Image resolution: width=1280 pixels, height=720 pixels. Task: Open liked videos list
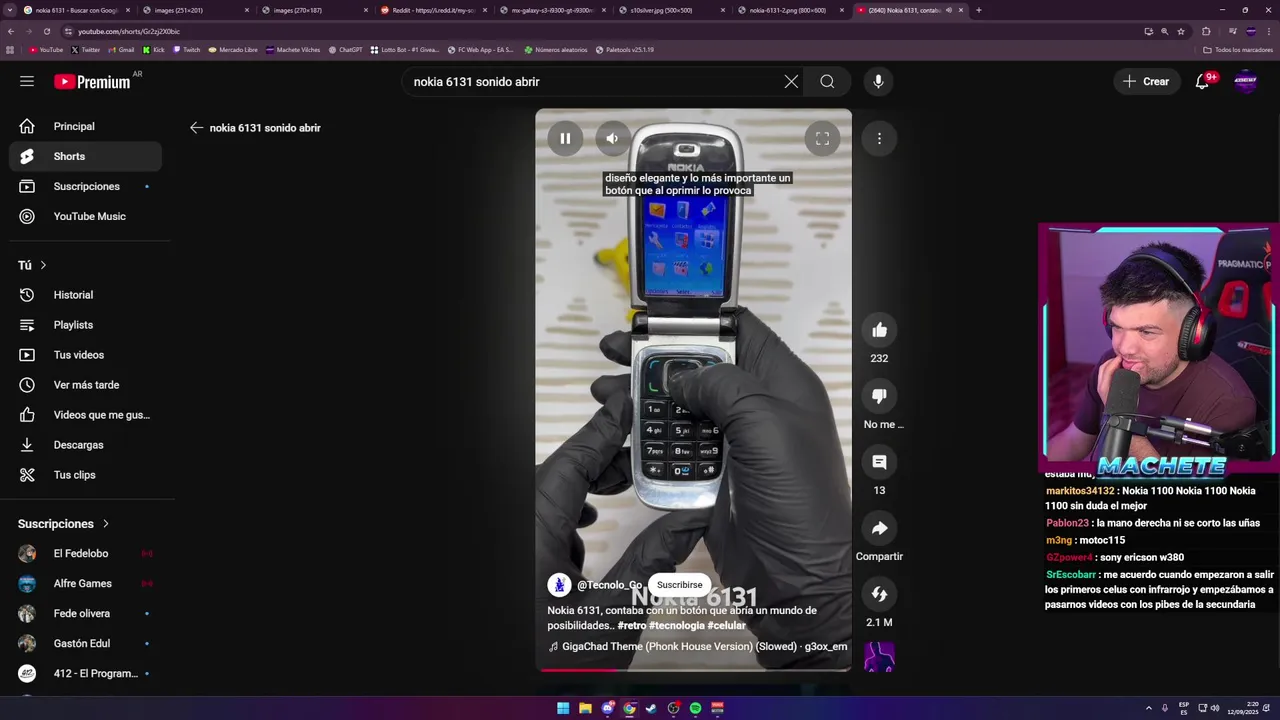[x=86, y=415]
